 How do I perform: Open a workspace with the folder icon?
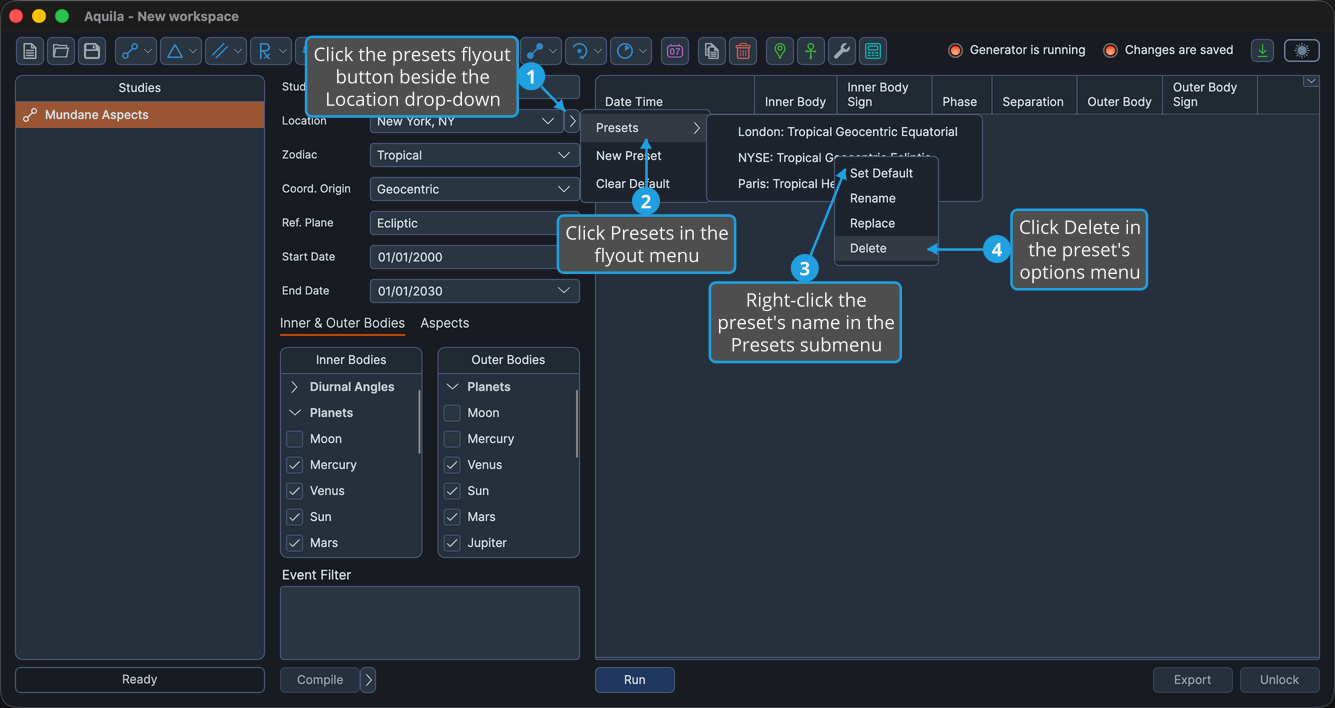(61, 51)
